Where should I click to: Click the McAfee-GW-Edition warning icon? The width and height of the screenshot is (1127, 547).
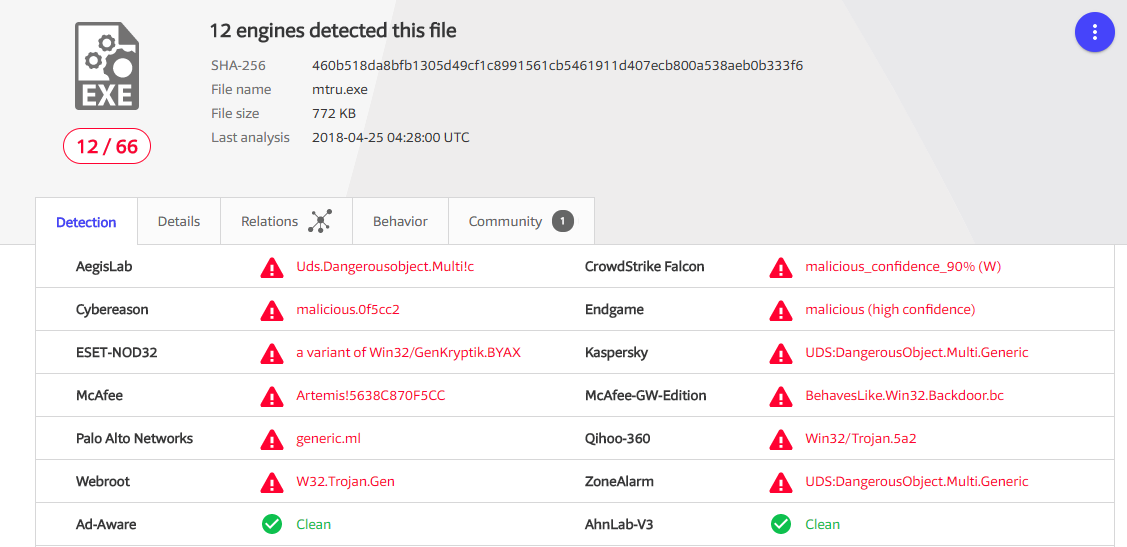coord(781,396)
